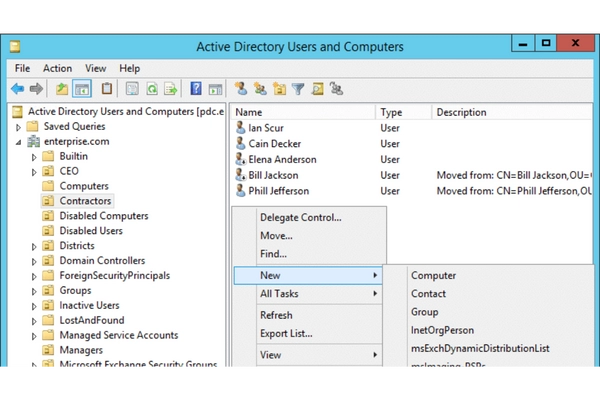This screenshot has height=400, width=600.
Task: Choose Move... from the context menu
Action: (309, 235)
